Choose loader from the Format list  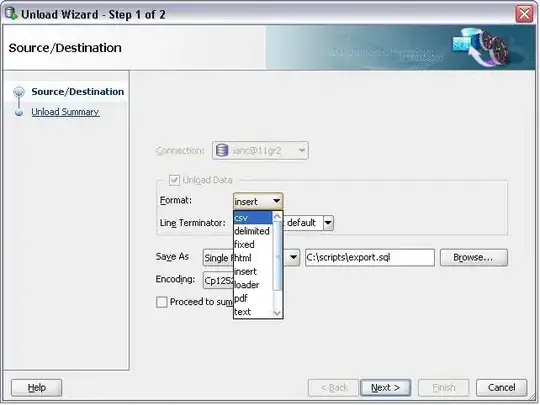coord(253,285)
